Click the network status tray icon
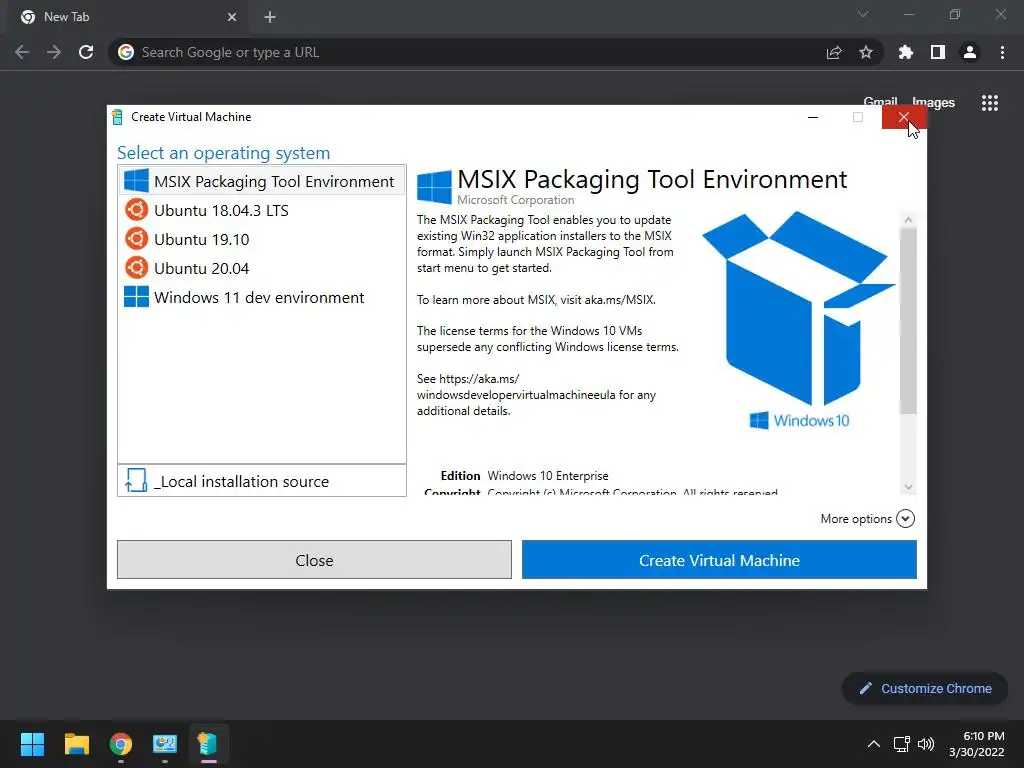The height and width of the screenshot is (768, 1024). click(902, 744)
